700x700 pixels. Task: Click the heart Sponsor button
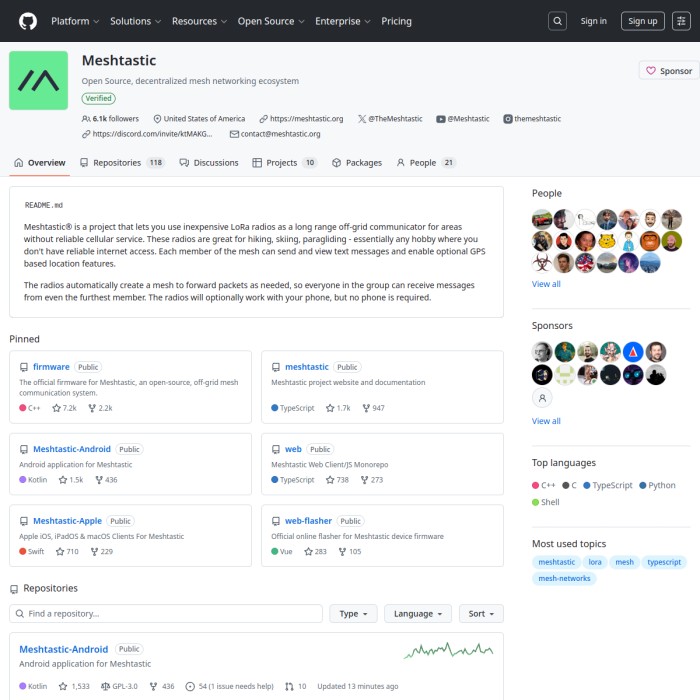click(669, 71)
